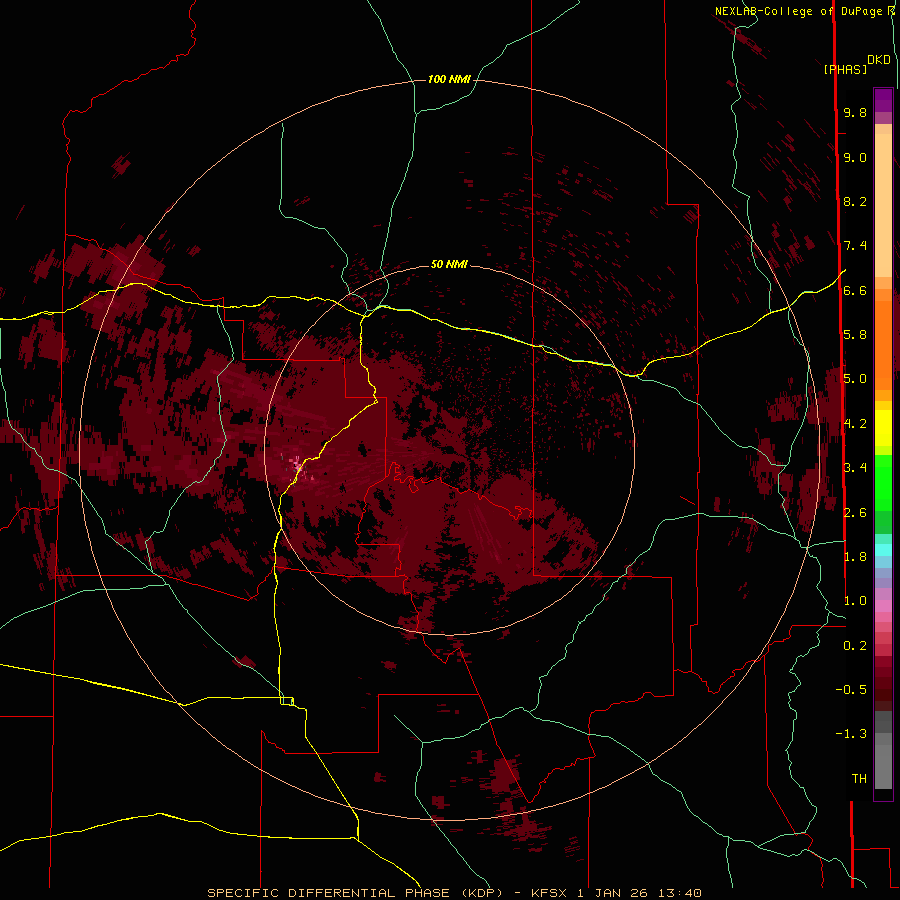Click the 2.6 value on the legend
The image size is (900, 900).
click(855, 513)
